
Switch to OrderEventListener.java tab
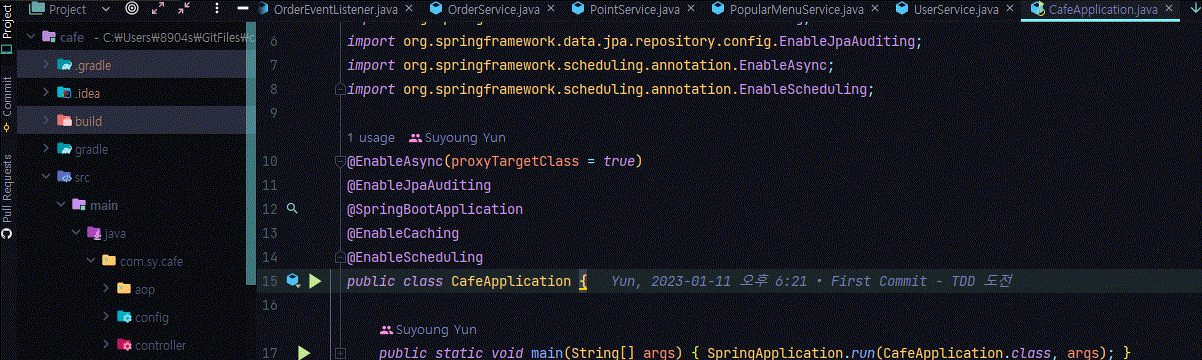tap(334, 9)
